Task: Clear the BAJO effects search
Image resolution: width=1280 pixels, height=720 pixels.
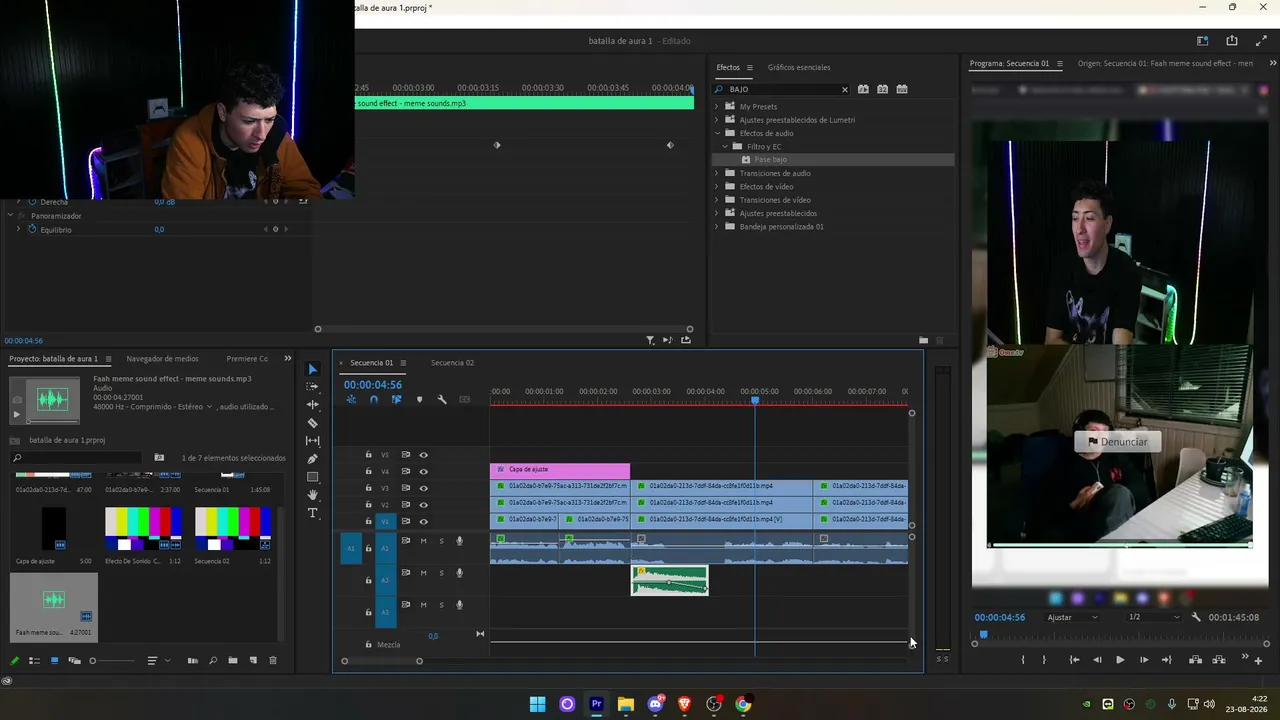Action: pos(844,90)
